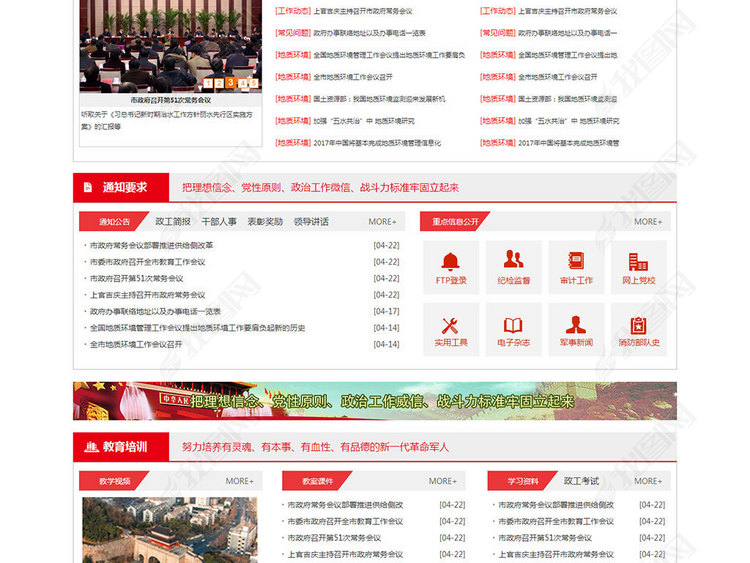Click the document icon beside 通知要求
Screen dimensions: 750x563
coord(88,187)
